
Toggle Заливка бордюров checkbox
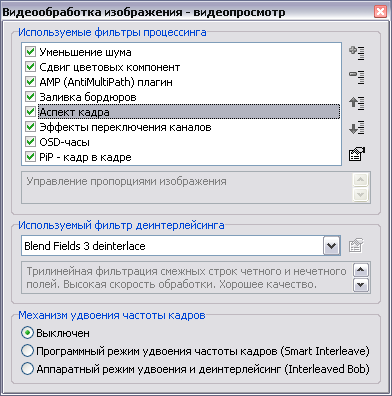30,97
